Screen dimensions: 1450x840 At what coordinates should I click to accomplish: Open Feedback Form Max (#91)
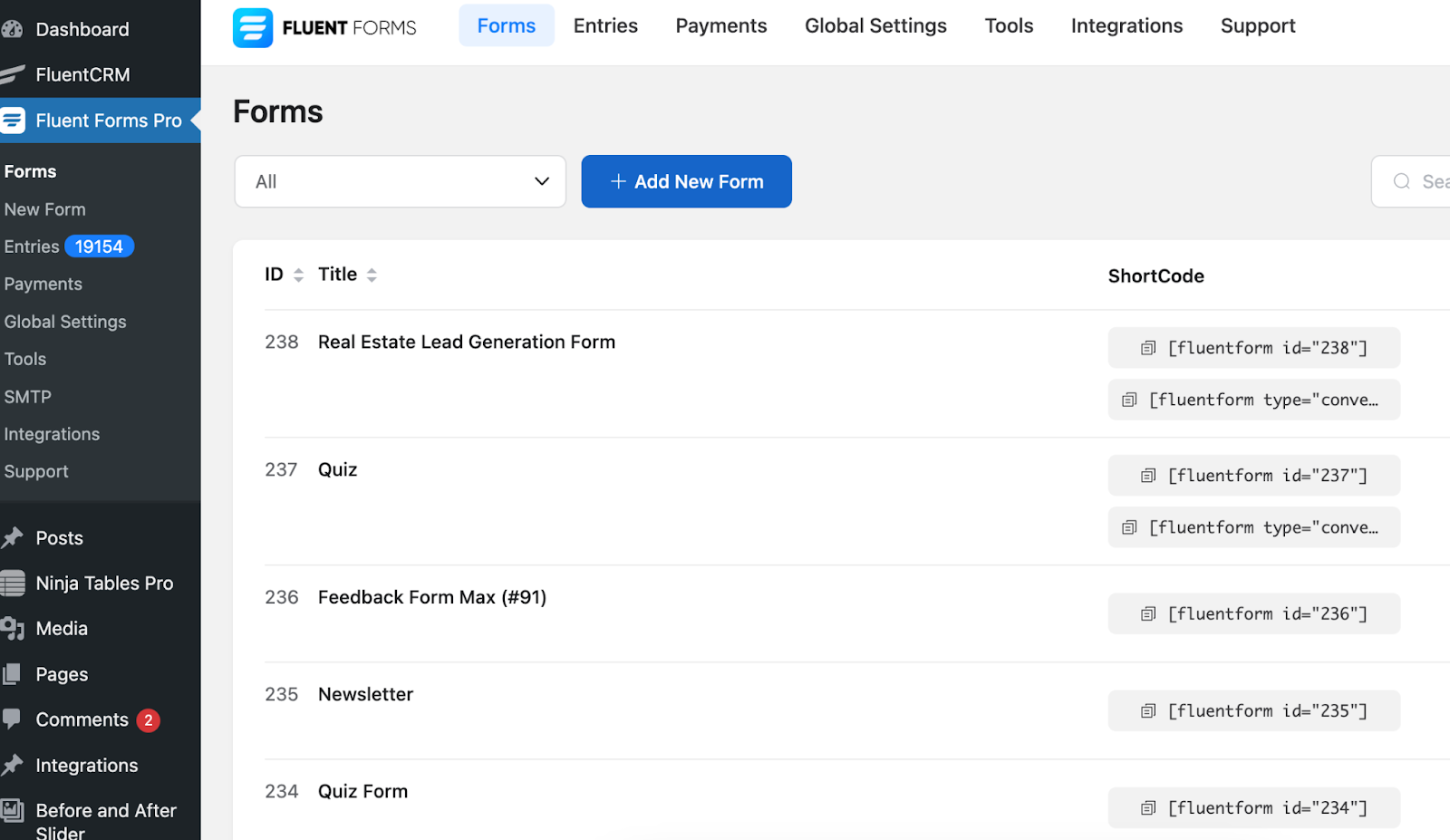pyautogui.click(x=432, y=597)
